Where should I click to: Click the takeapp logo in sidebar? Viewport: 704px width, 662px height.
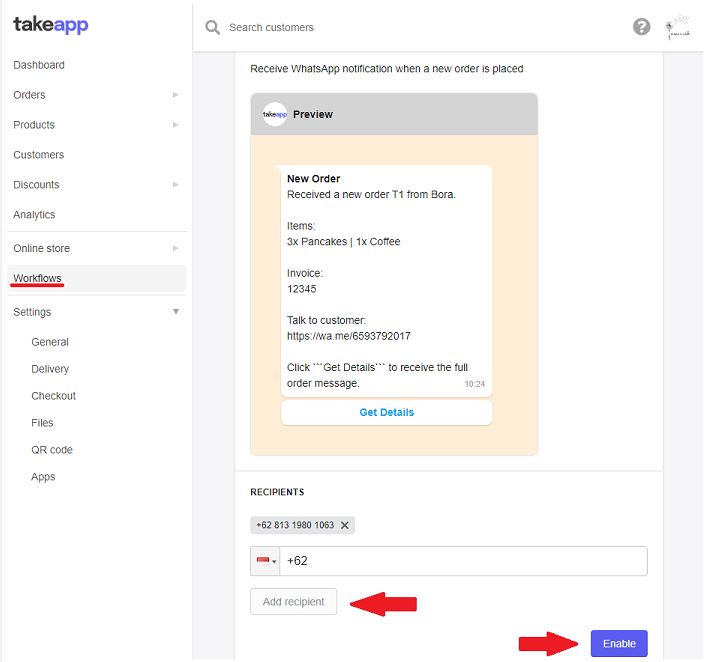click(x=51, y=25)
